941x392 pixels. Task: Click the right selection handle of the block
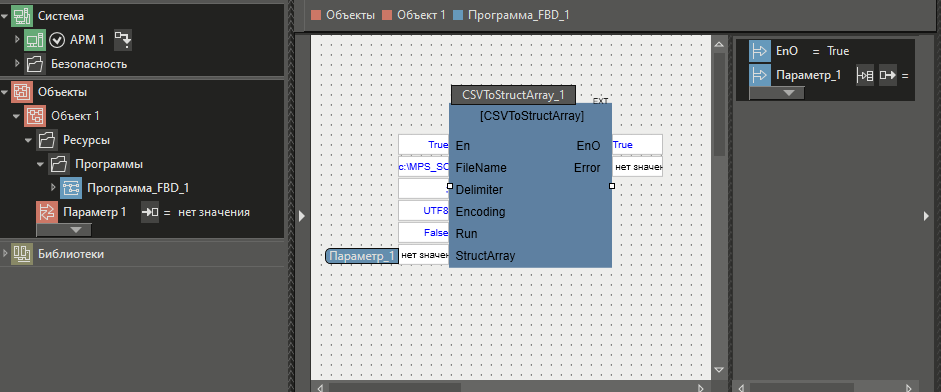point(612,186)
